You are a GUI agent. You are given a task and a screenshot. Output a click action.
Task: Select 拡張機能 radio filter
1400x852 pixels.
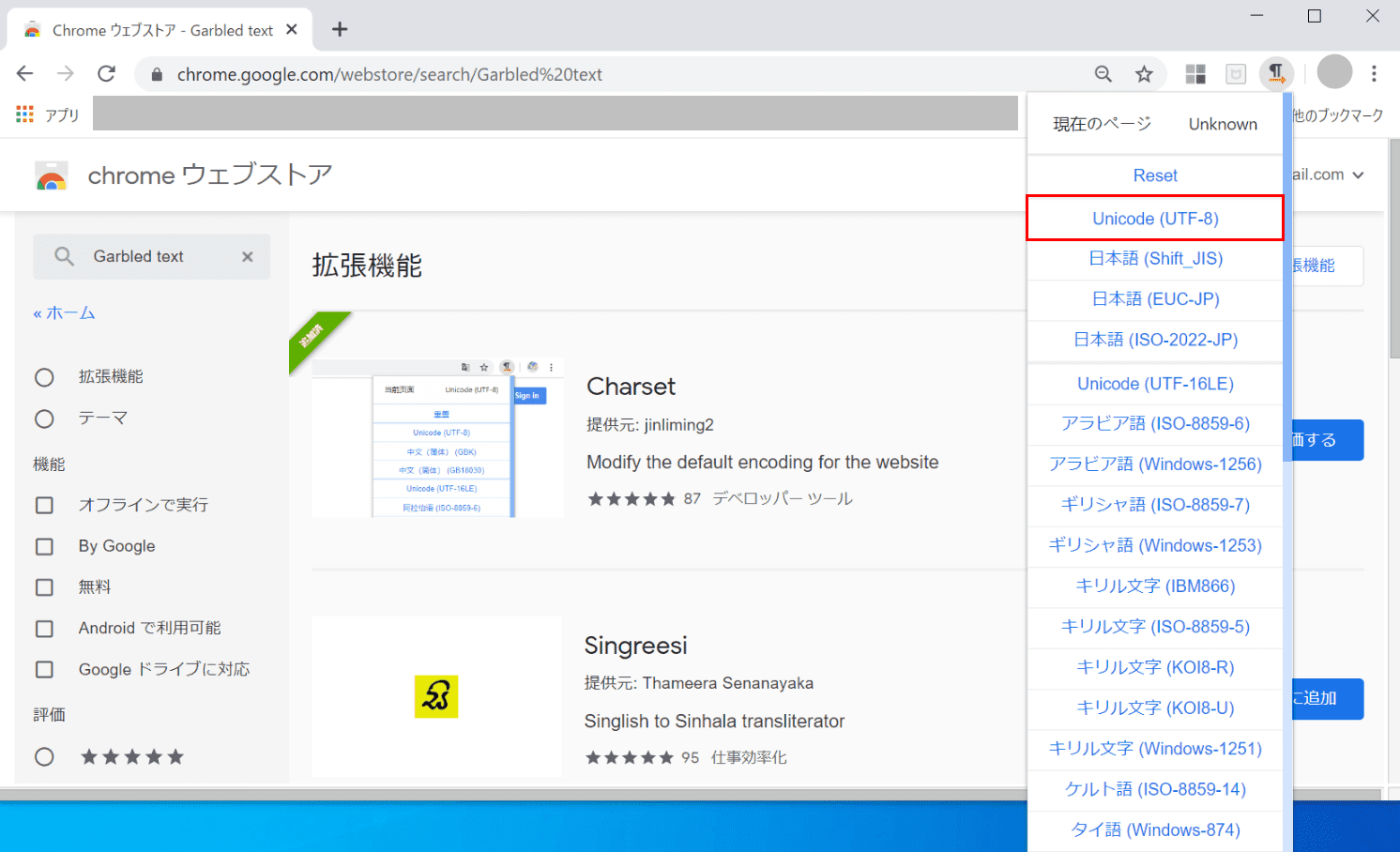coord(44,377)
